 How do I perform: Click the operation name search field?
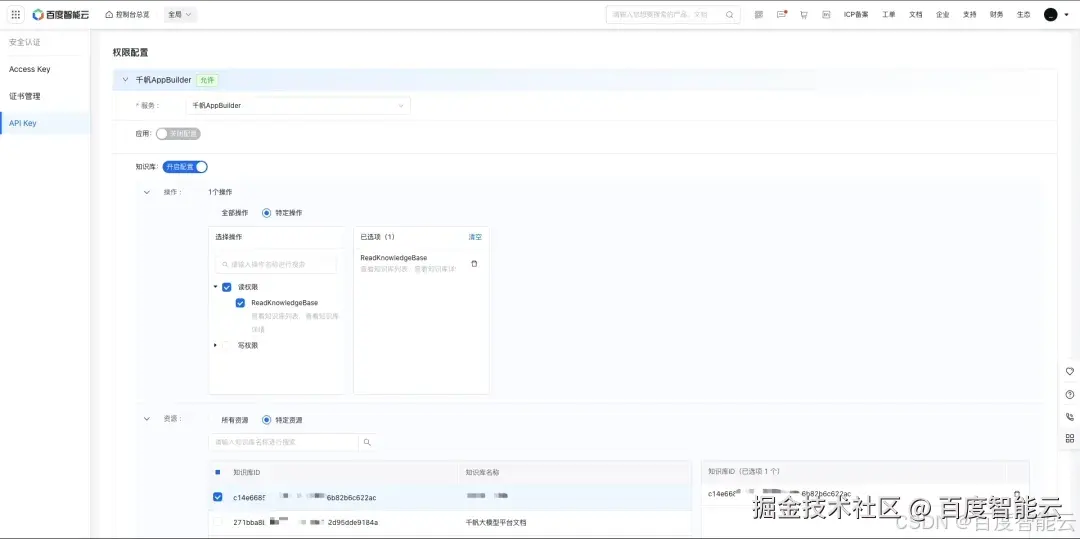tap(276, 264)
